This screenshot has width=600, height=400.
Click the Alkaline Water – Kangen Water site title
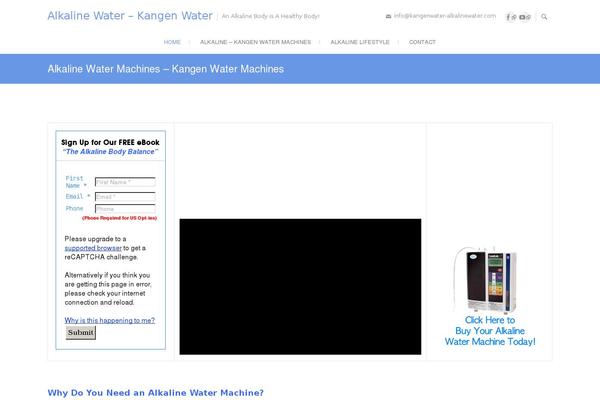coord(130,16)
